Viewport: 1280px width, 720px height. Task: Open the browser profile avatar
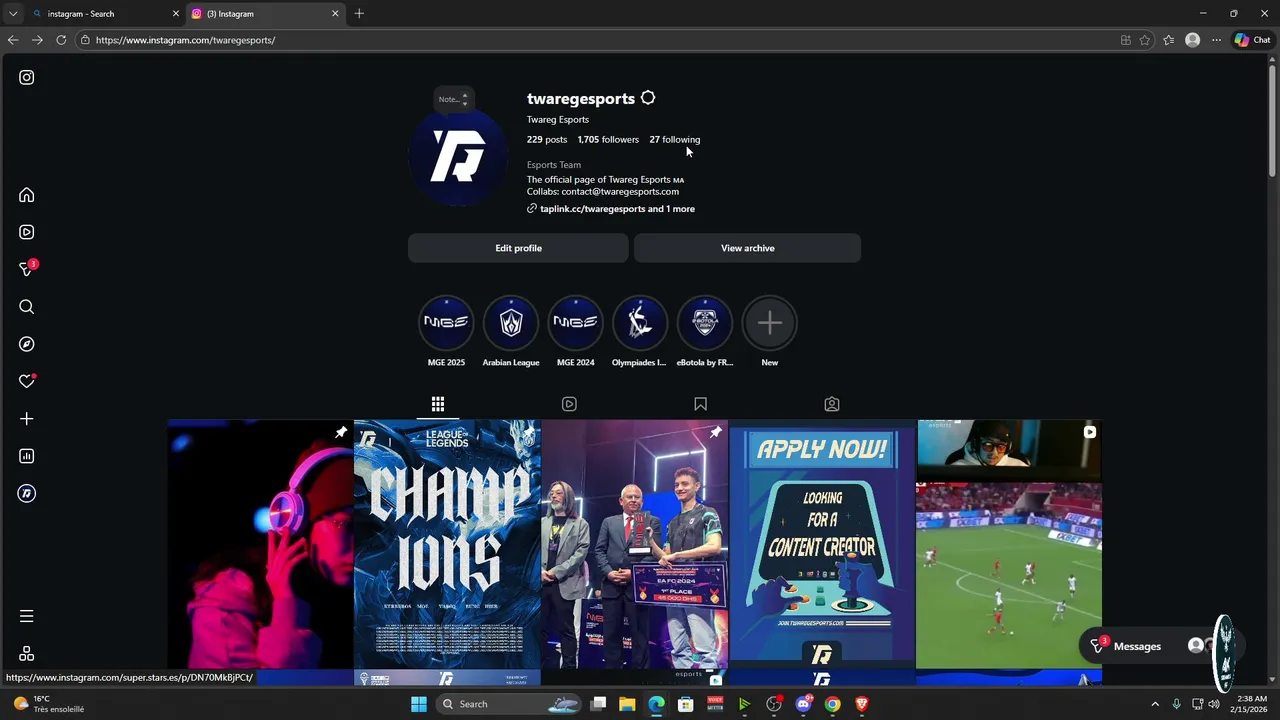tap(1192, 40)
